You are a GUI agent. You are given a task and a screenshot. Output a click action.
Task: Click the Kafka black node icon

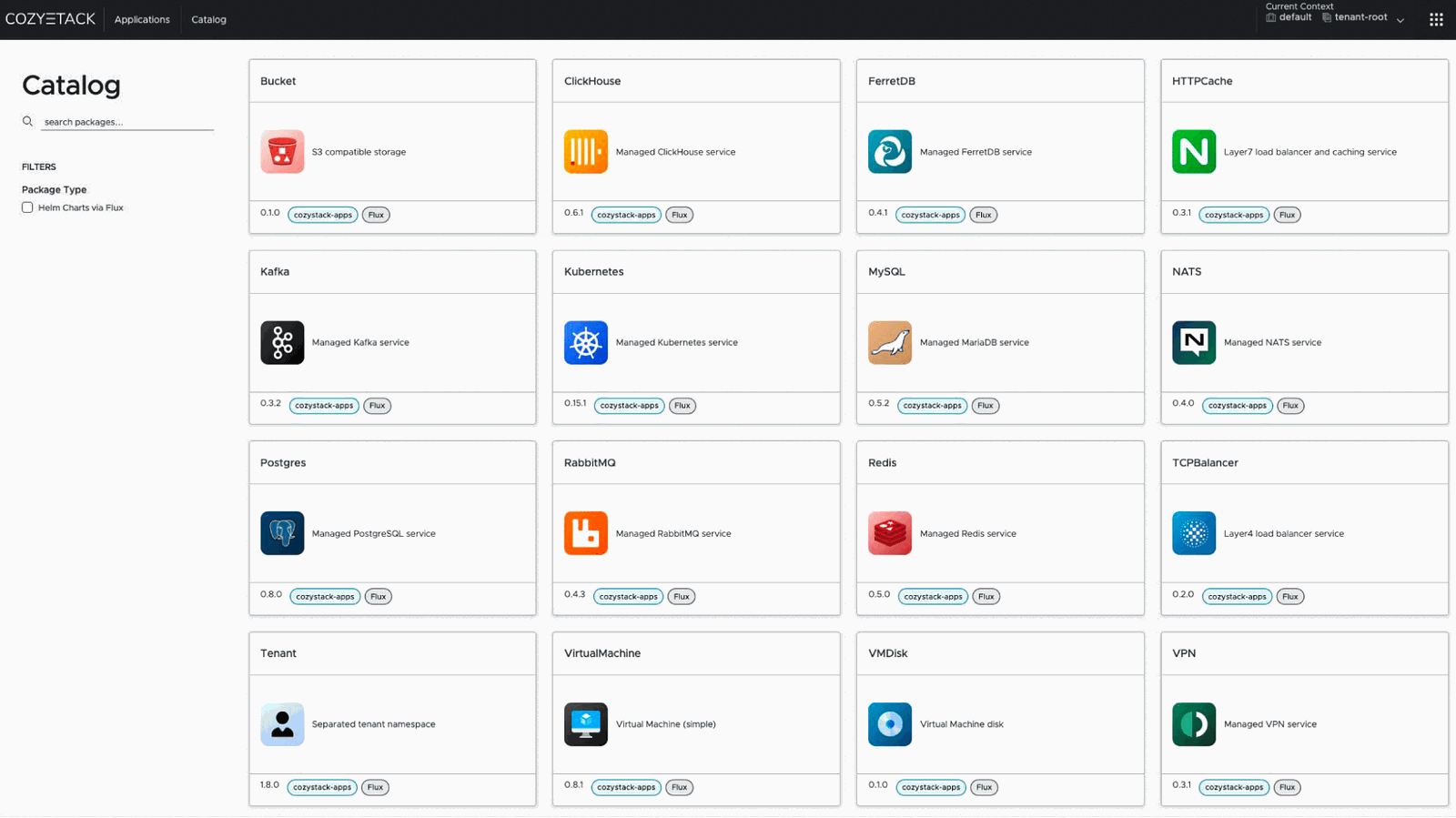pos(282,343)
